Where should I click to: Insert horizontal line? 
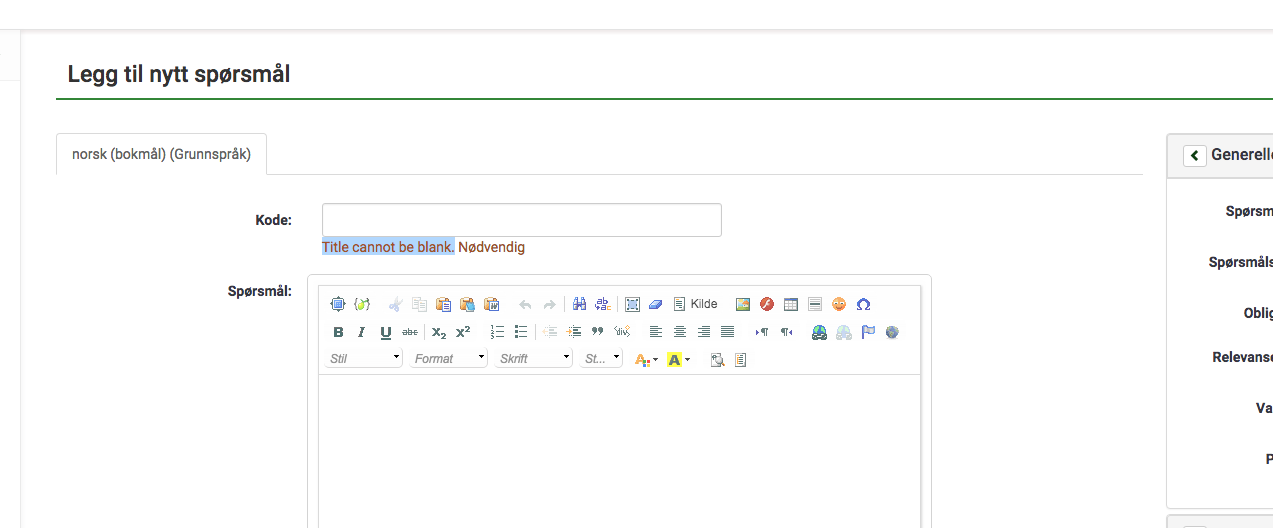(815, 304)
